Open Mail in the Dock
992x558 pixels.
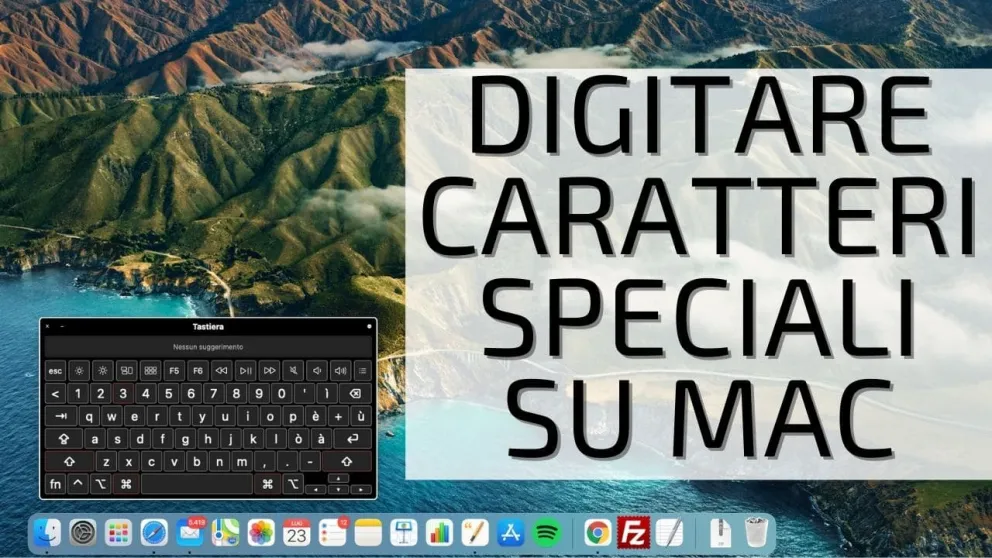[190, 533]
